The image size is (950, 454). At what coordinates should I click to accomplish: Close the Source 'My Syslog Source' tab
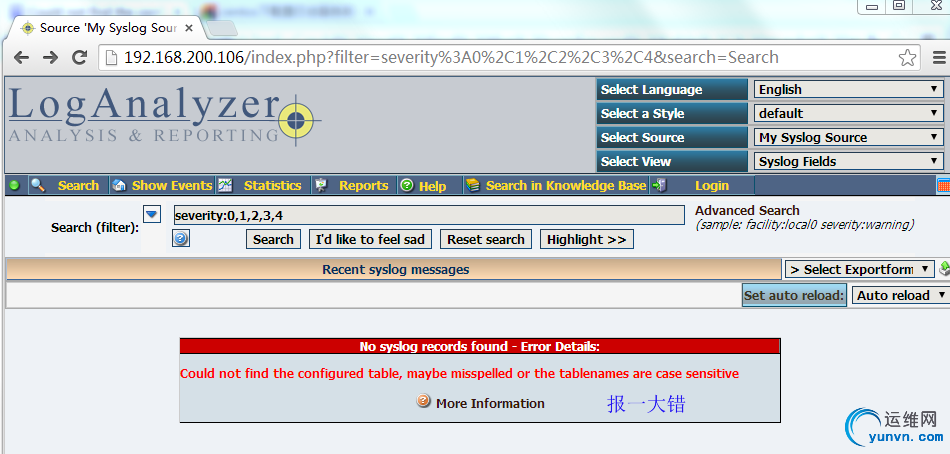(189, 28)
